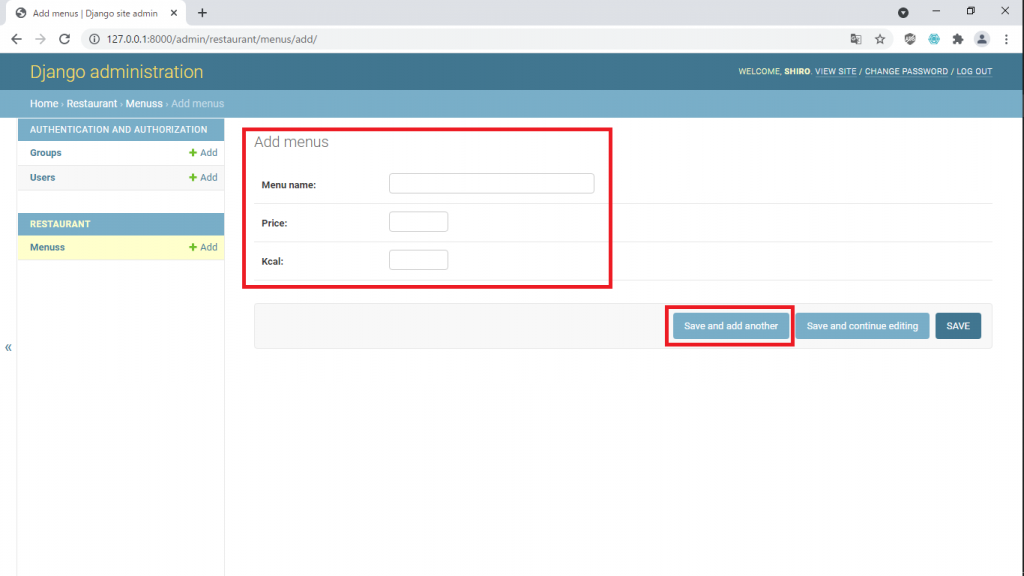
Task: Click the Chrome profile avatar icon
Action: 982,39
